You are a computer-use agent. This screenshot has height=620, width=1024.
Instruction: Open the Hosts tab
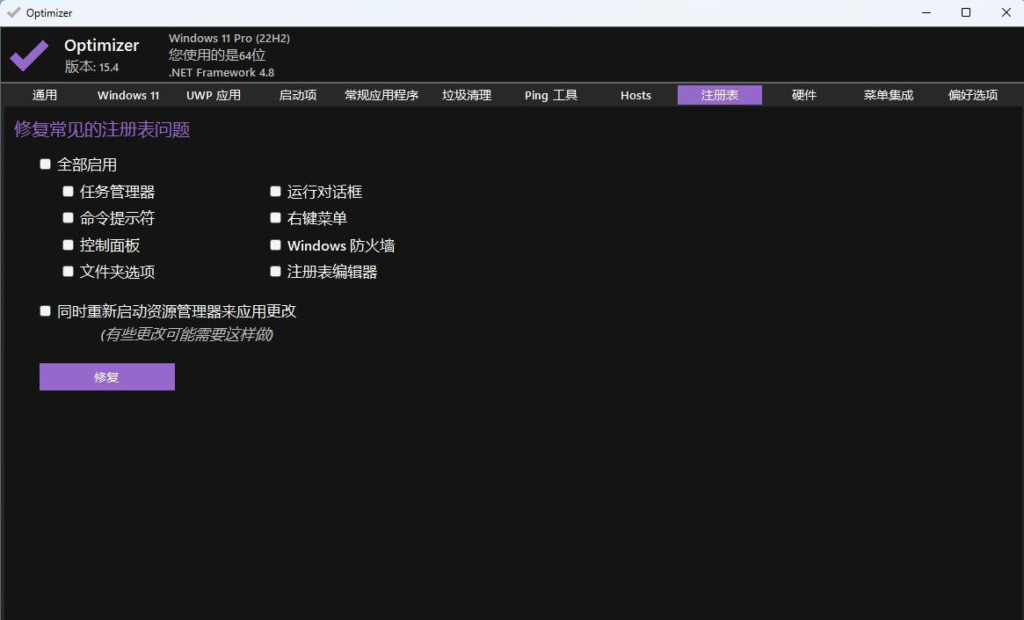click(635, 95)
